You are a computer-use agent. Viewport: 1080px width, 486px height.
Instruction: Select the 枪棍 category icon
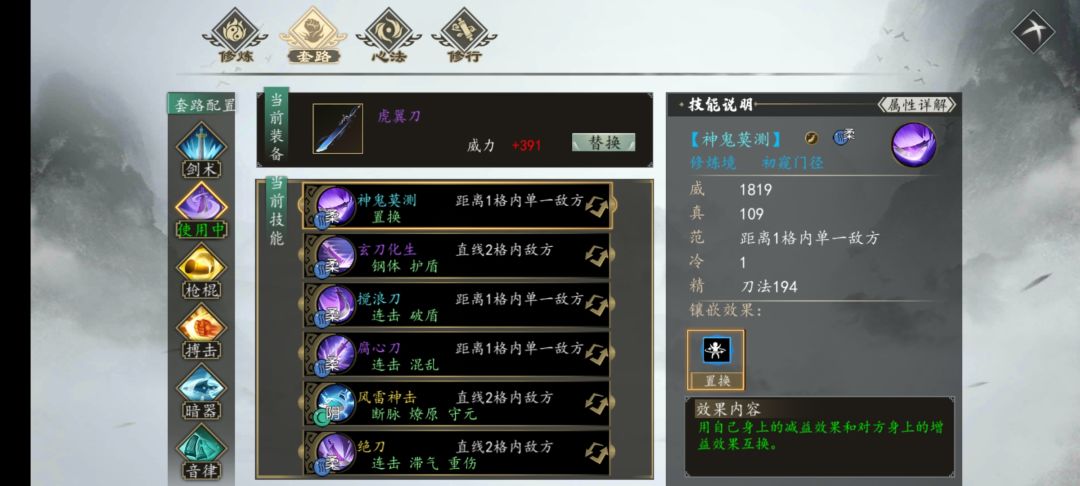point(201,264)
